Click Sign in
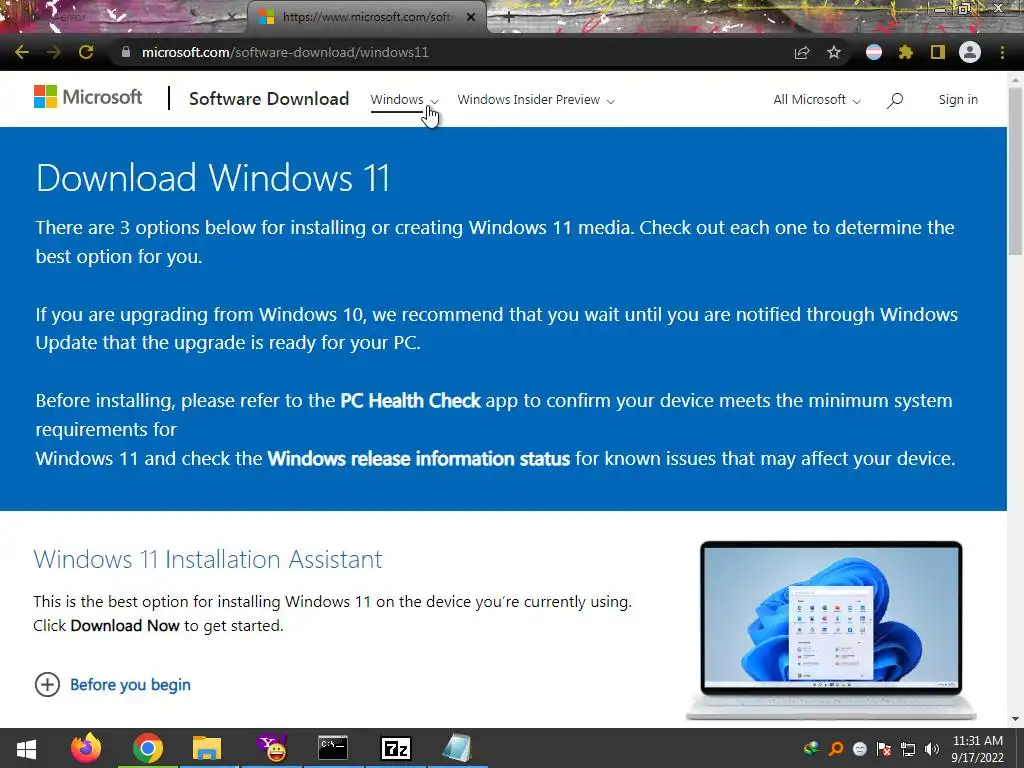 click(958, 100)
